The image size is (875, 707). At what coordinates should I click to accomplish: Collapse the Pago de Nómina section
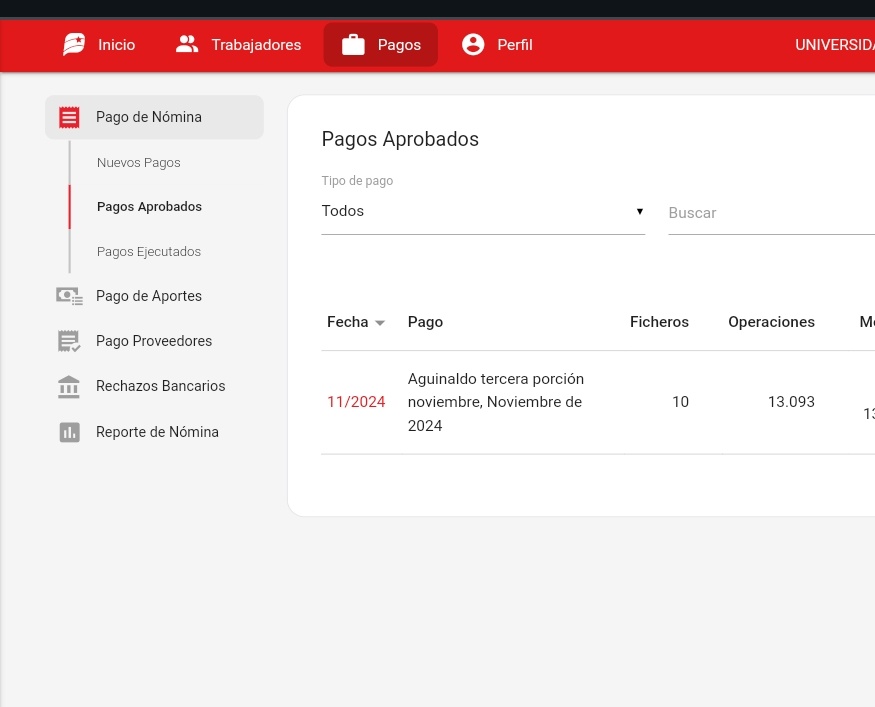pyautogui.click(x=154, y=117)
